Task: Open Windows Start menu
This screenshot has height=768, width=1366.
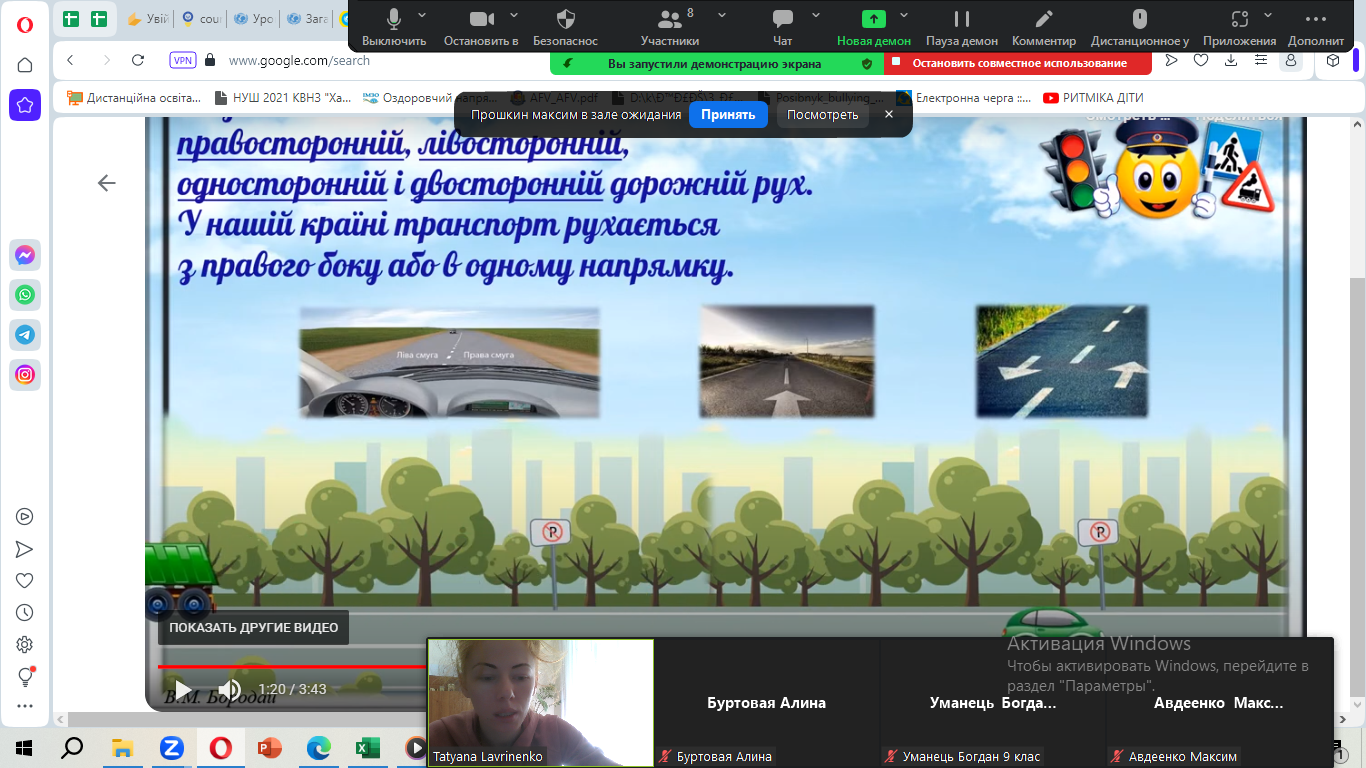Action: pos(24,747)
